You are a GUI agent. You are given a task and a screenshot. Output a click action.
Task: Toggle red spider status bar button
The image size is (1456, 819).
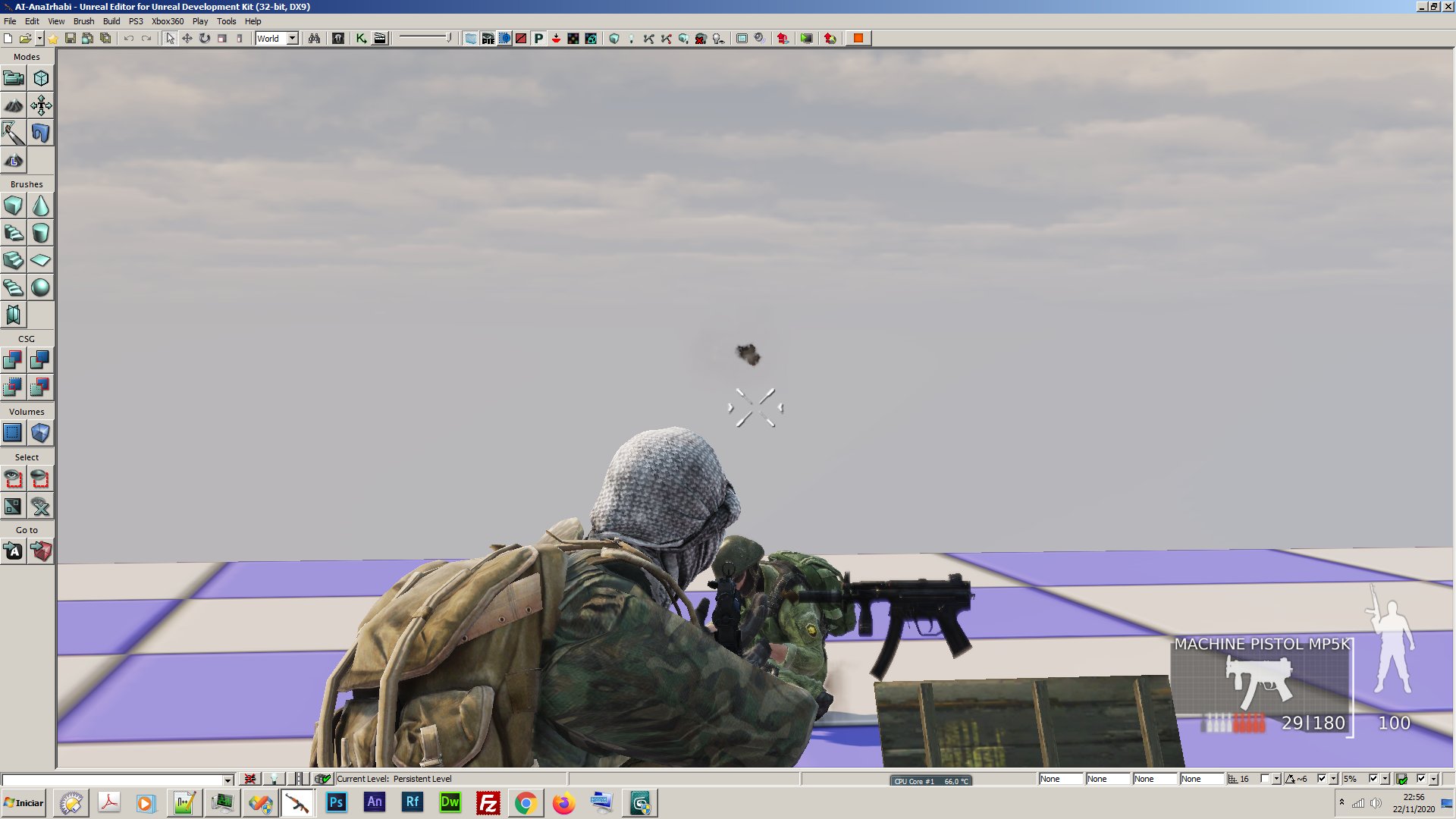tap(249, 779)
